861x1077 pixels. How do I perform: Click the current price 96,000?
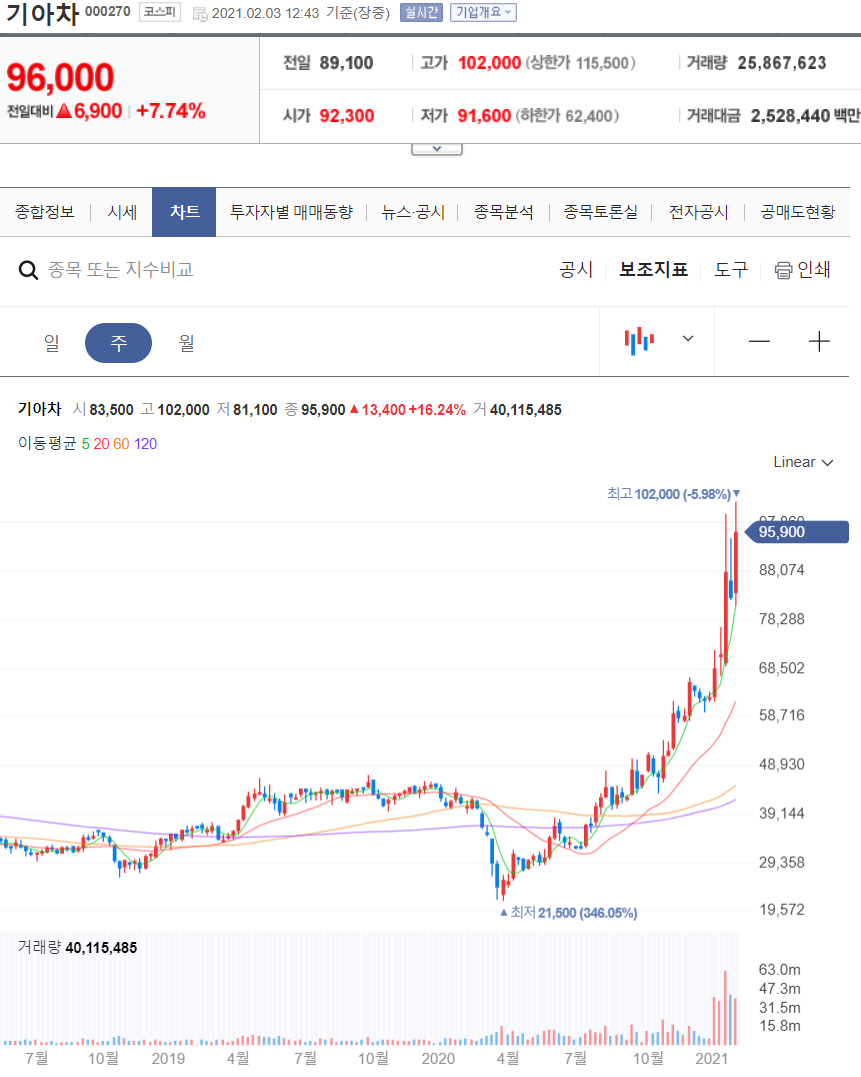[60, 77]
